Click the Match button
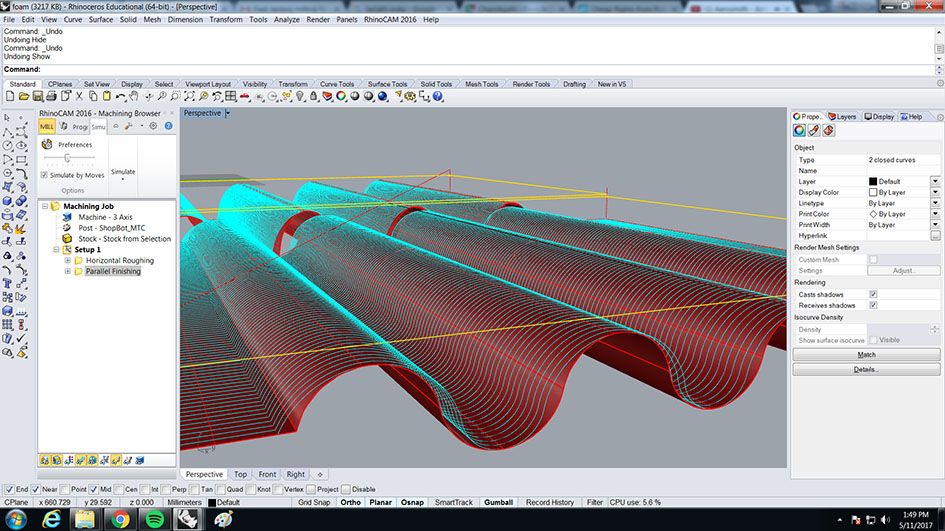The height and width of the screenshot is (531, 945). pos(866,355)
